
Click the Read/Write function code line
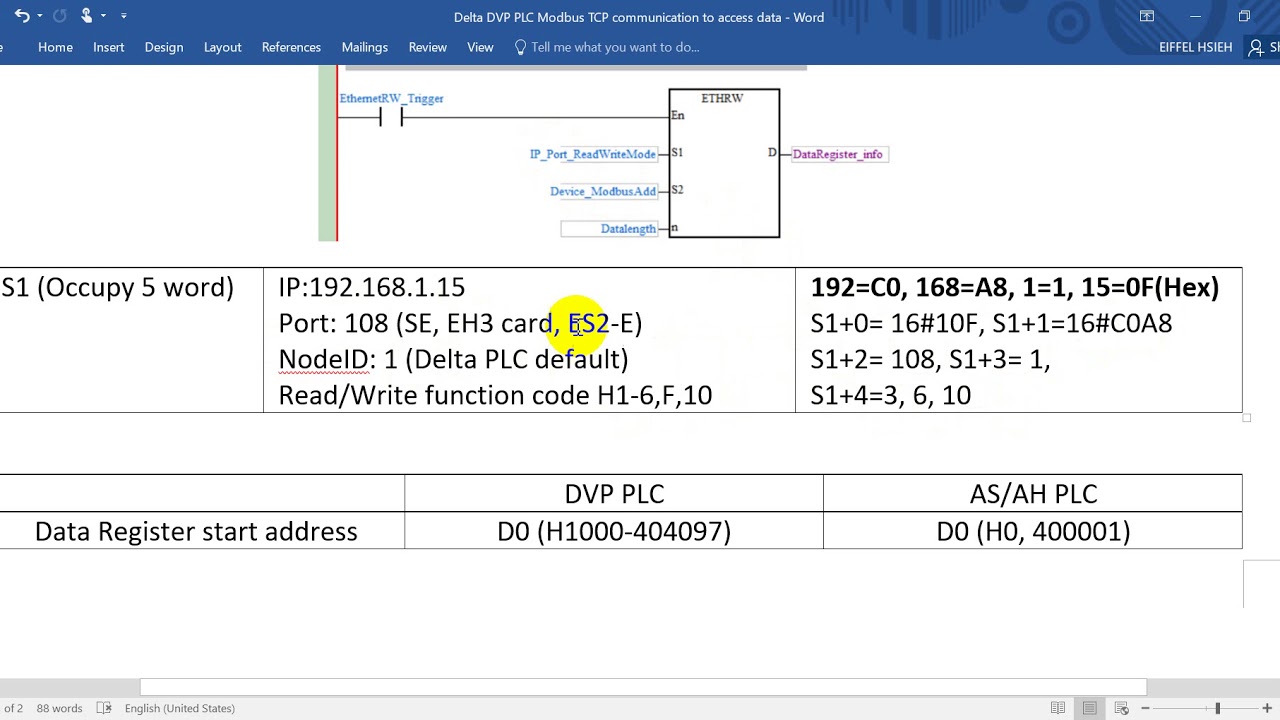[495, 395]
